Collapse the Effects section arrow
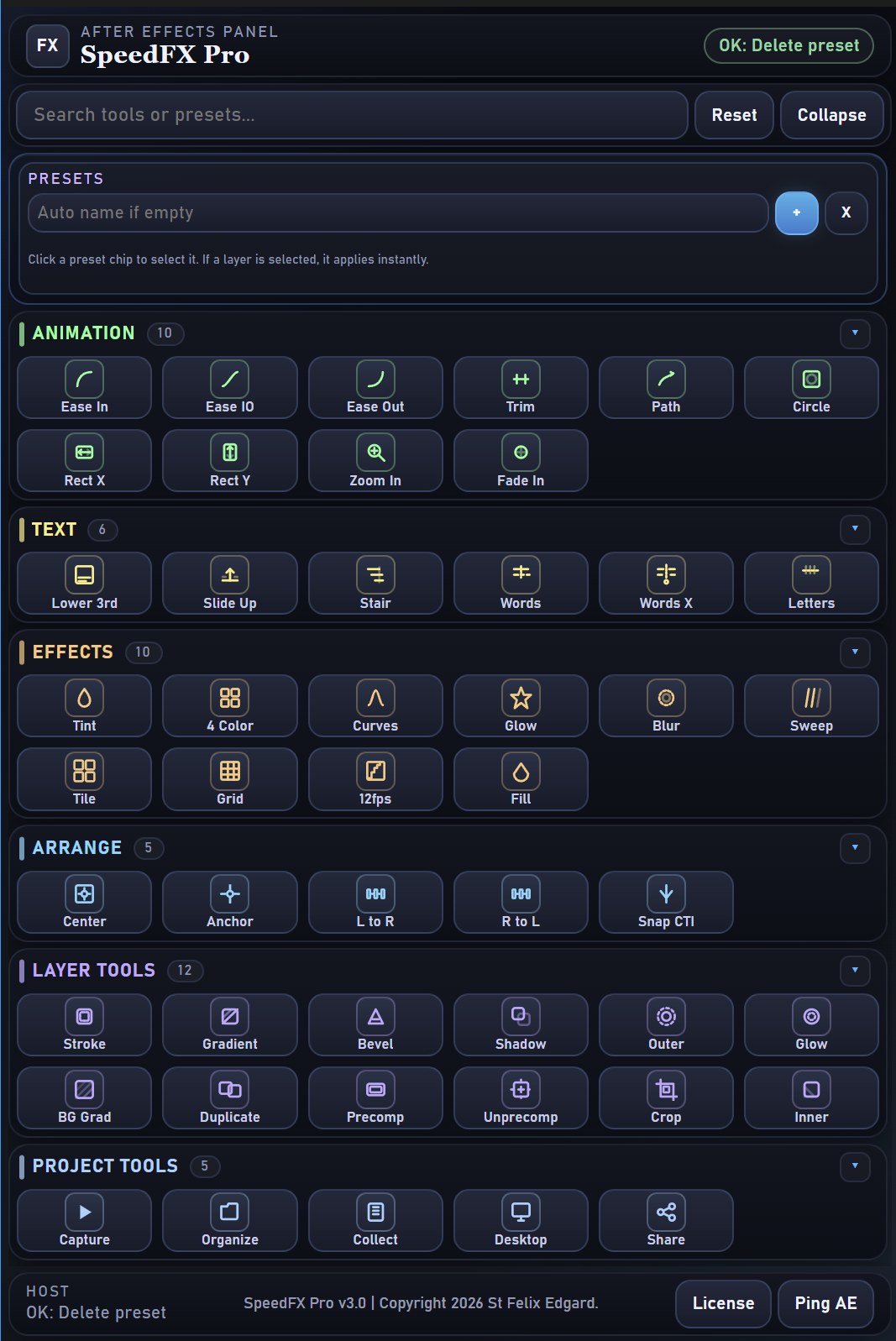 coord(855,652)
